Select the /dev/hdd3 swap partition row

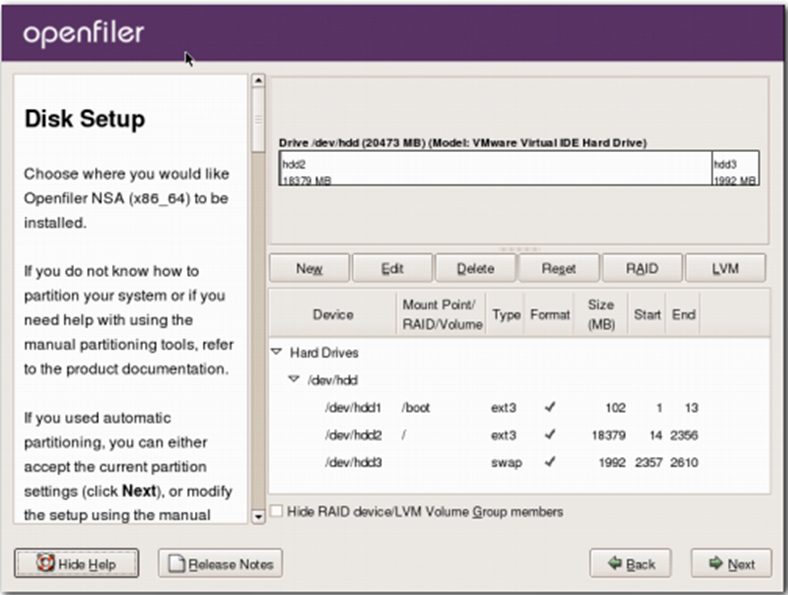coord(519,462)
